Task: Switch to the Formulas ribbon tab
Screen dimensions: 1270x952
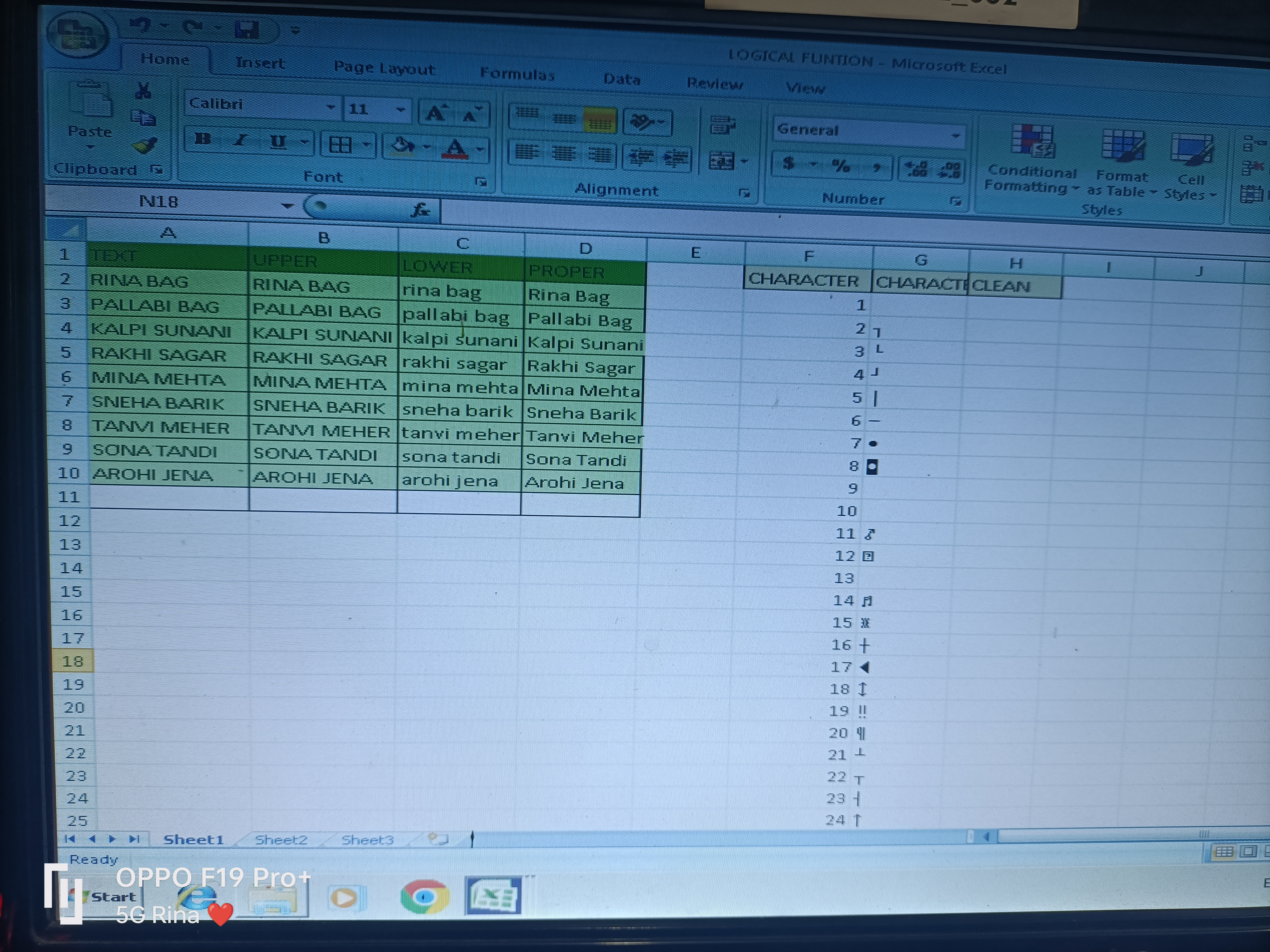Action: (517, 73)
